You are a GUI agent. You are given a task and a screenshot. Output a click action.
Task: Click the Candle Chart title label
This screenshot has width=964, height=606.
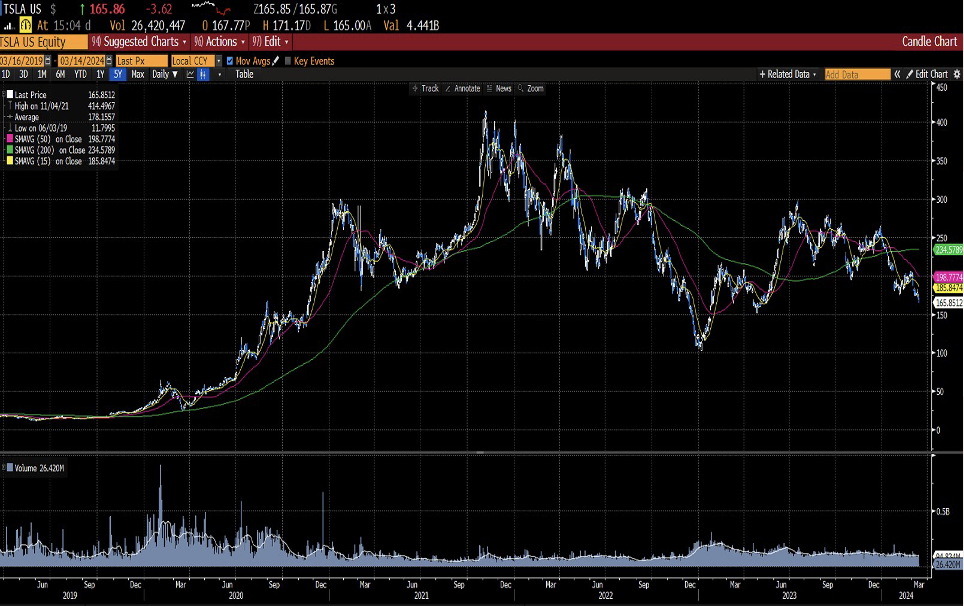tap(929, 42)
